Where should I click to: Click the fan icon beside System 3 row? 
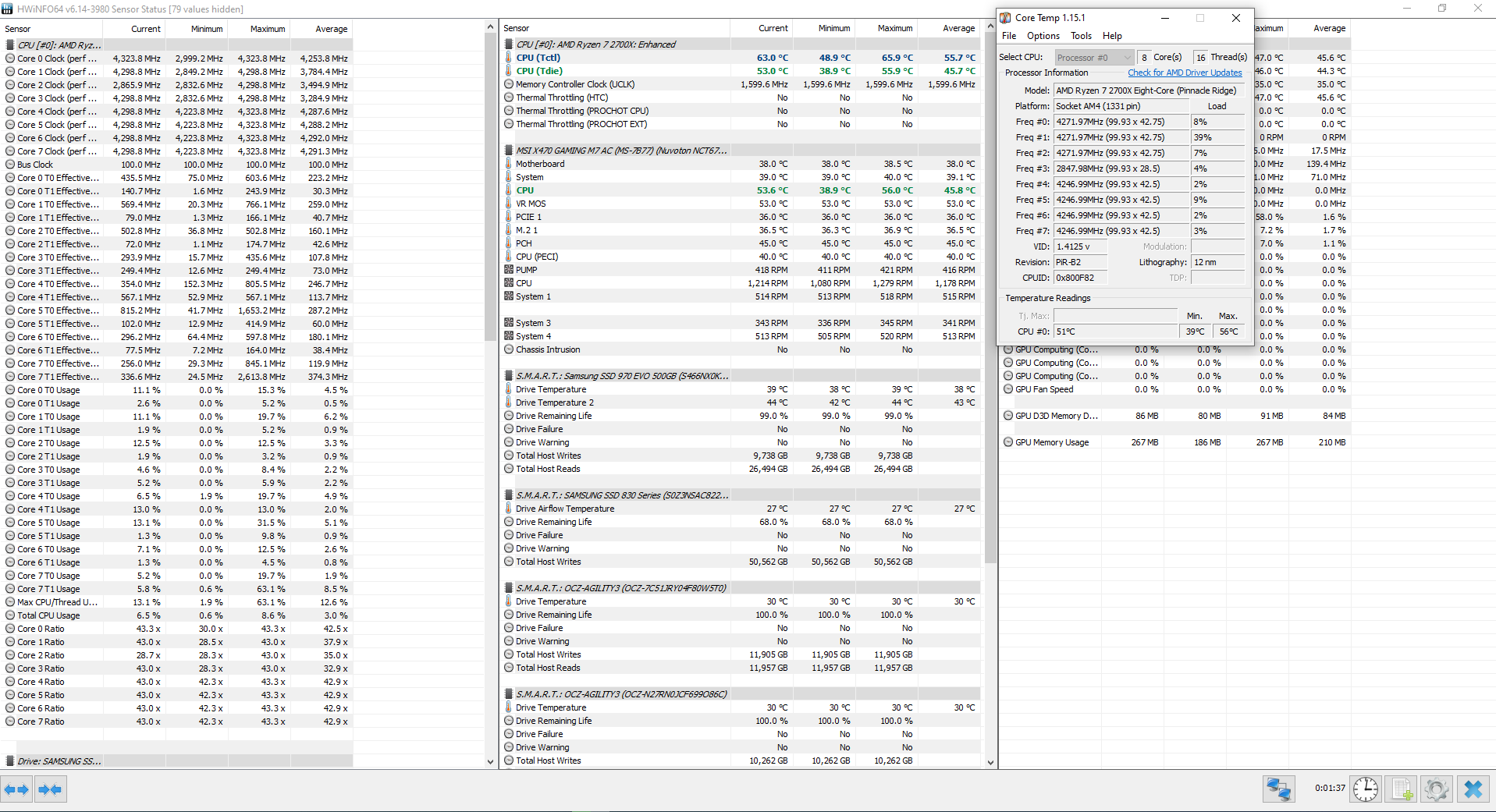click(509, 323)
